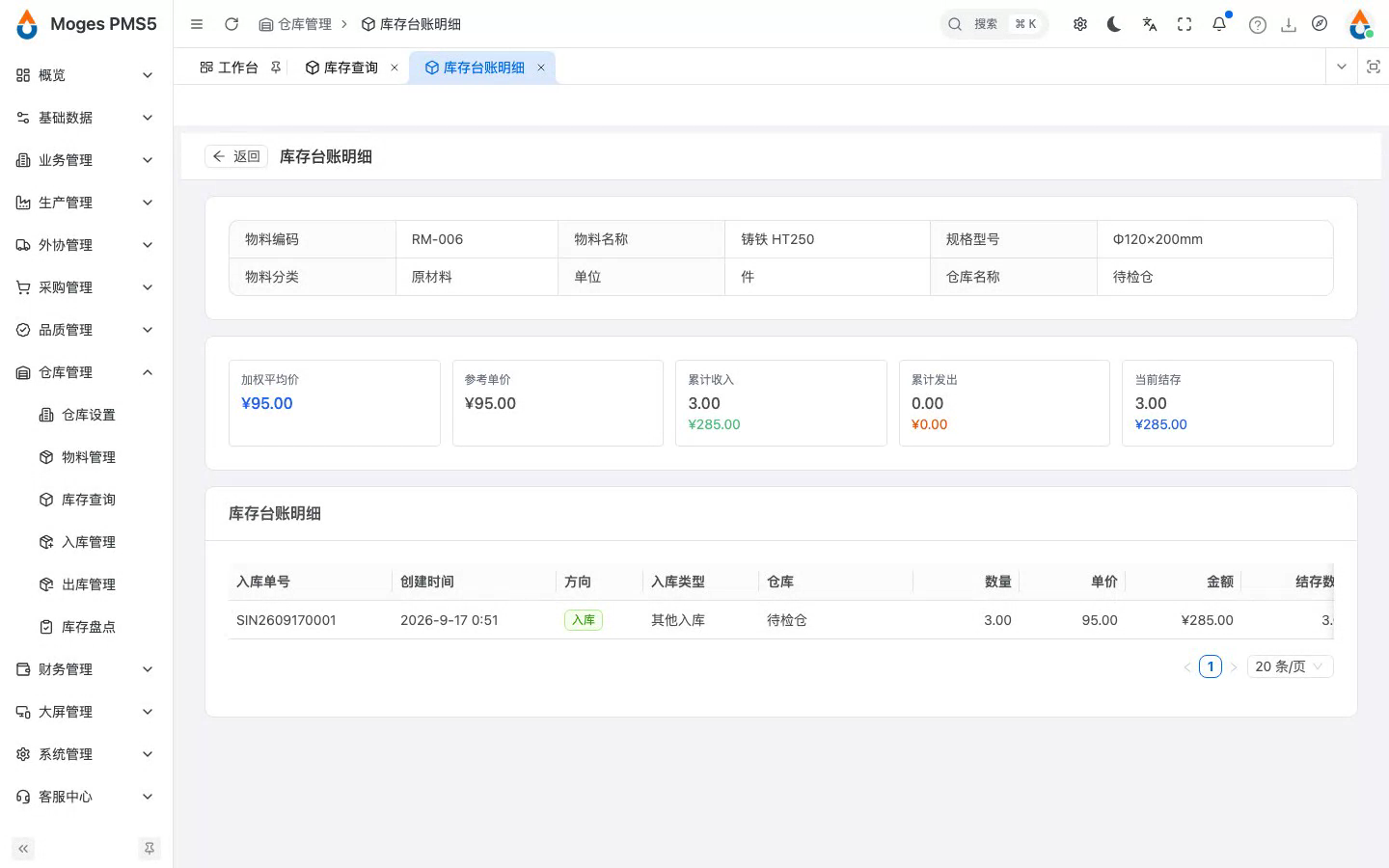Open the language translation icon

[1150, 24]
